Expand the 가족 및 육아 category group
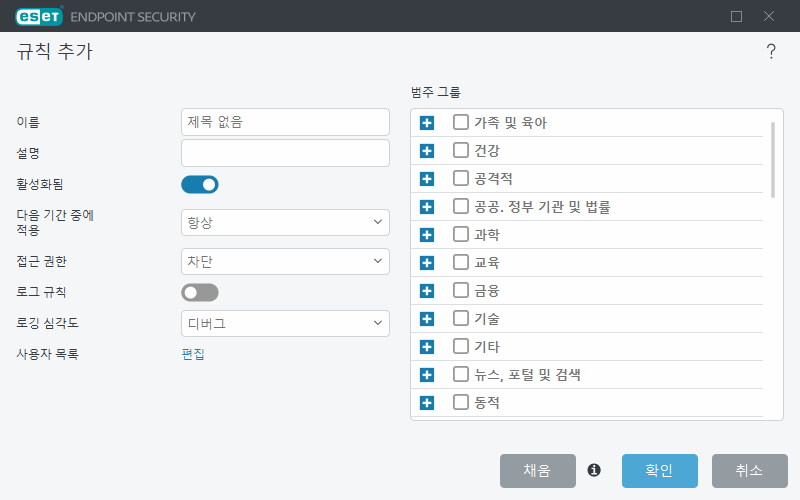 (x=427, y=123)
